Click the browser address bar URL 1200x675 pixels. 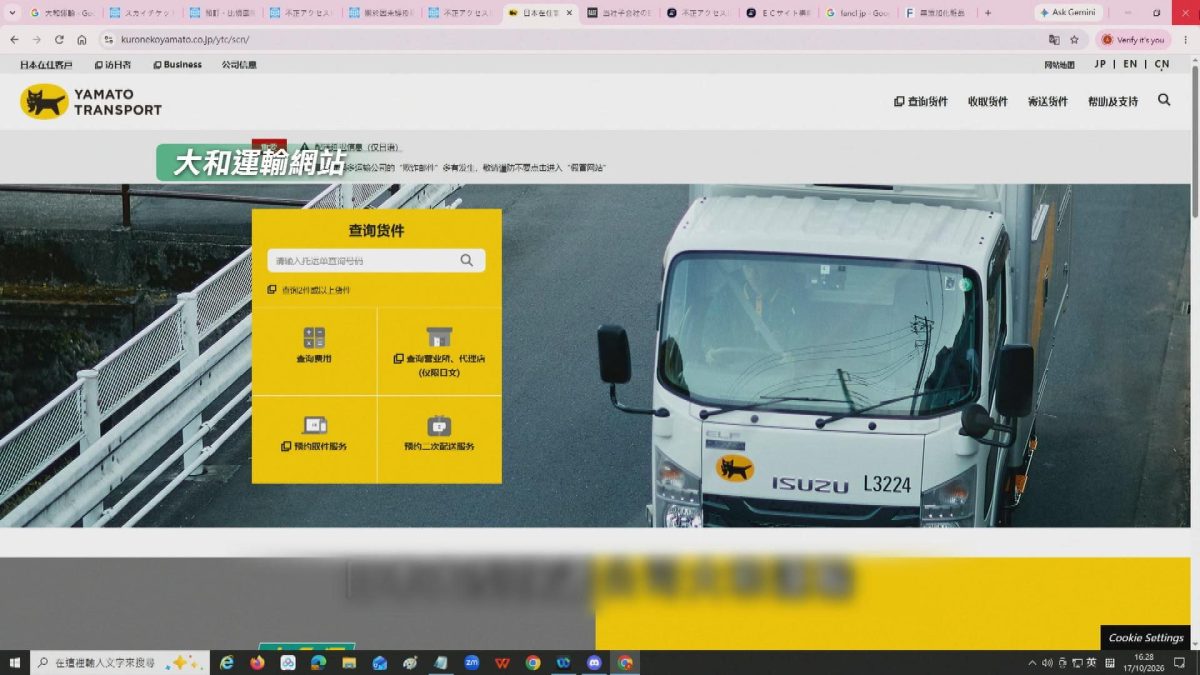185,40
